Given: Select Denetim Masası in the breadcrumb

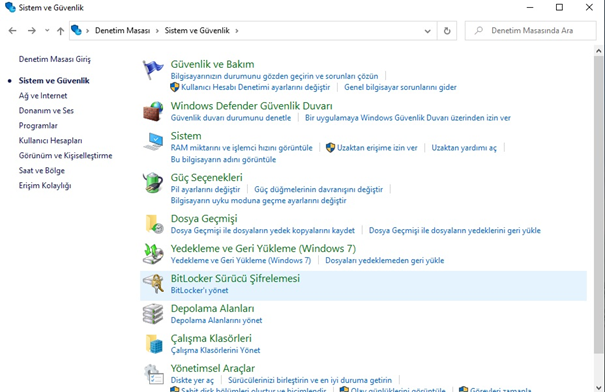Looking at the screenshot, I should [x=122, y=30].
